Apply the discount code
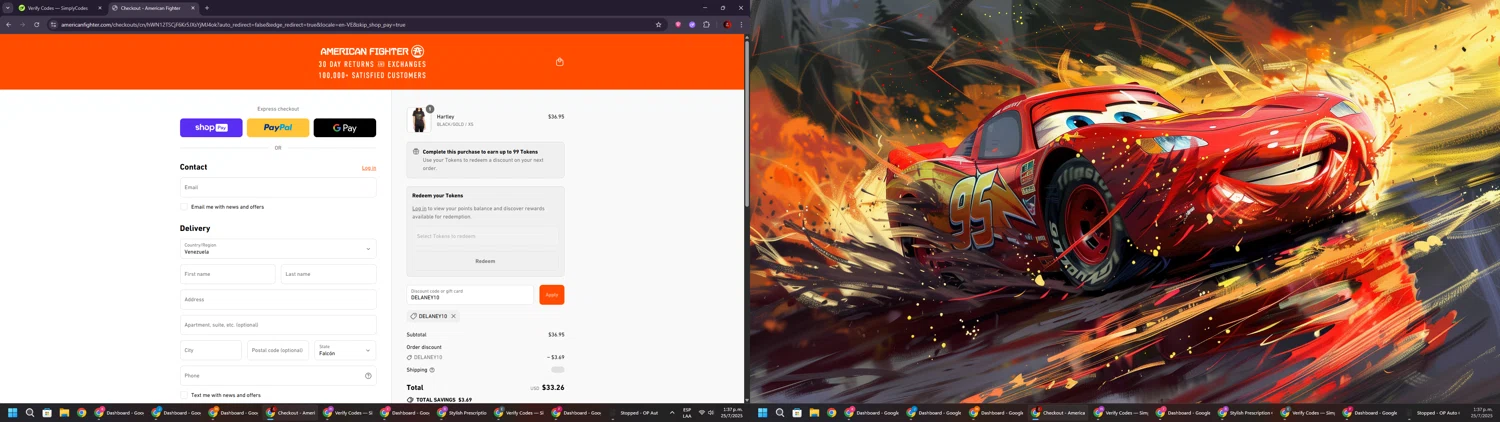The image size is (1500, 422). point(552,294)
